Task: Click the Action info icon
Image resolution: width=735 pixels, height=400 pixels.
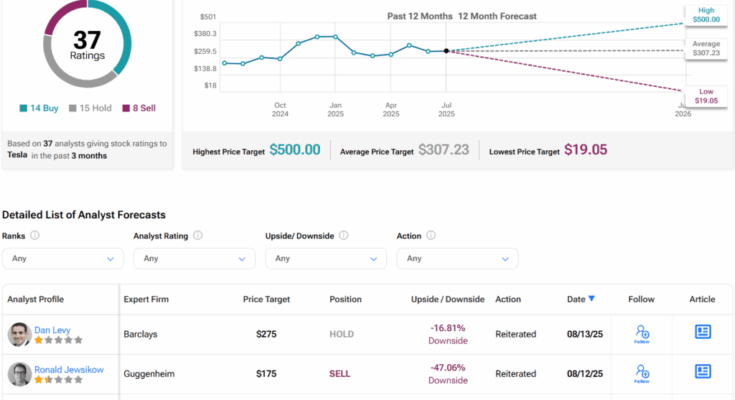Action: [x=431, y=235]
